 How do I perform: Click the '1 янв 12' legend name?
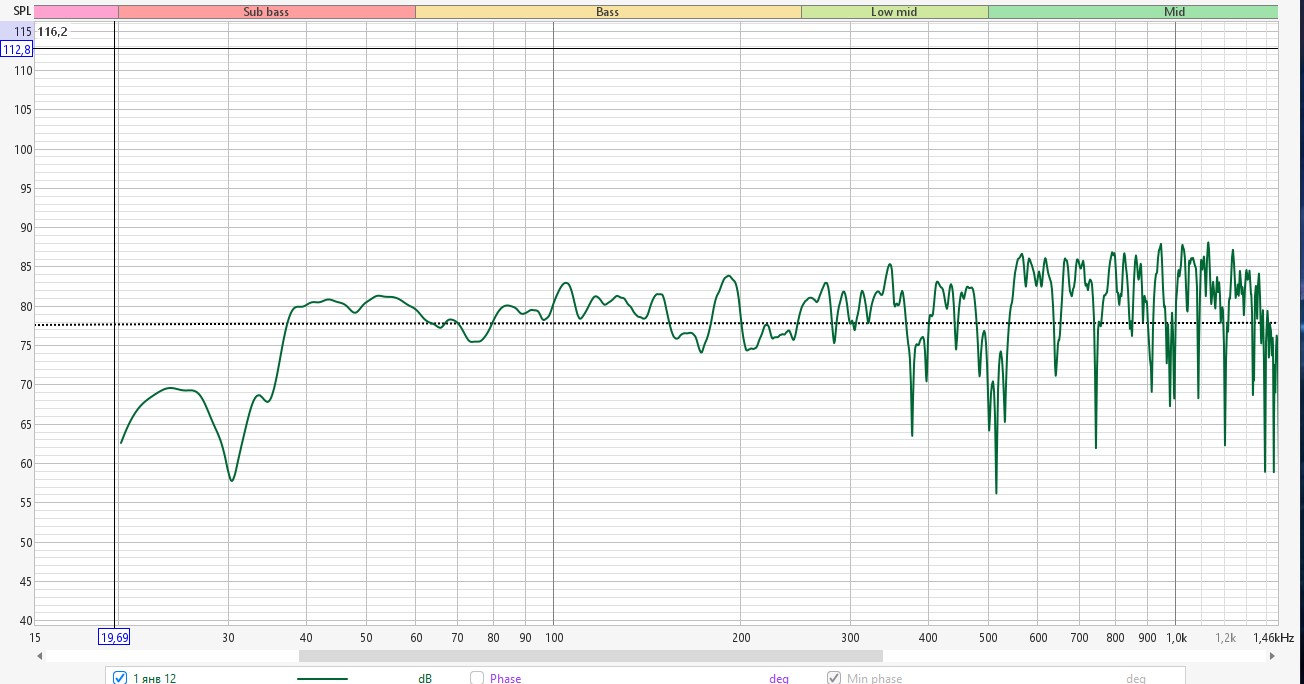[155, 678]
